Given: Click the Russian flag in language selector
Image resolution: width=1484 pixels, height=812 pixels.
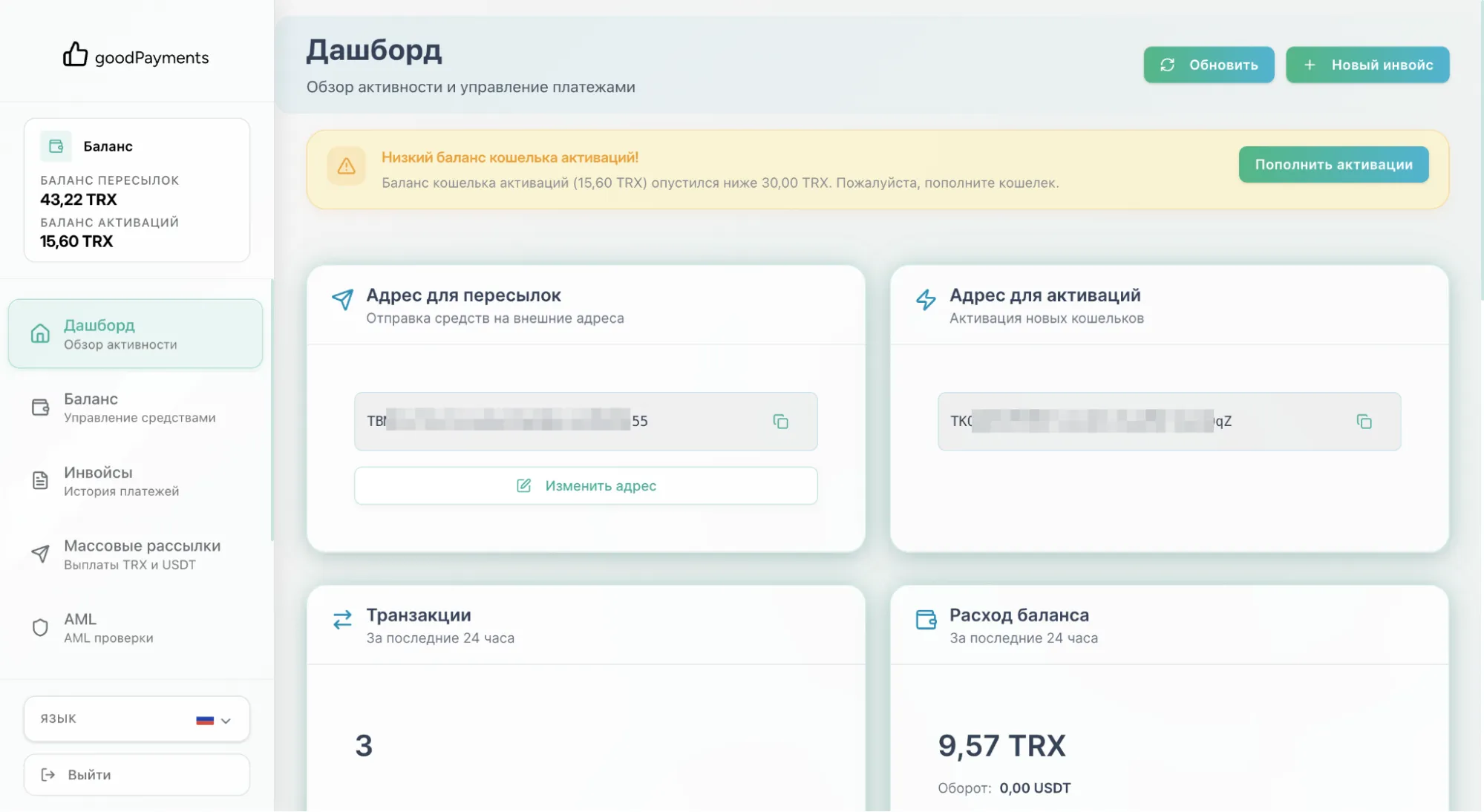Looking at the screenshot, I should (205, 720).
